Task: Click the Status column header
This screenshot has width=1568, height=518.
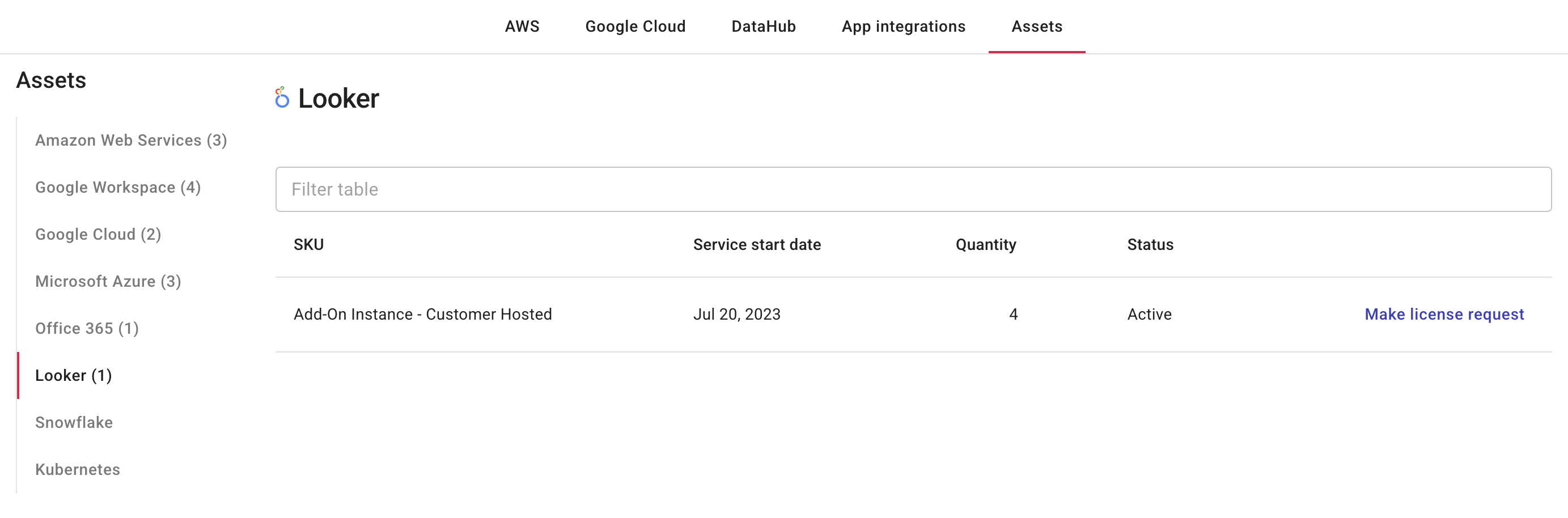Action: (1150, 245)
